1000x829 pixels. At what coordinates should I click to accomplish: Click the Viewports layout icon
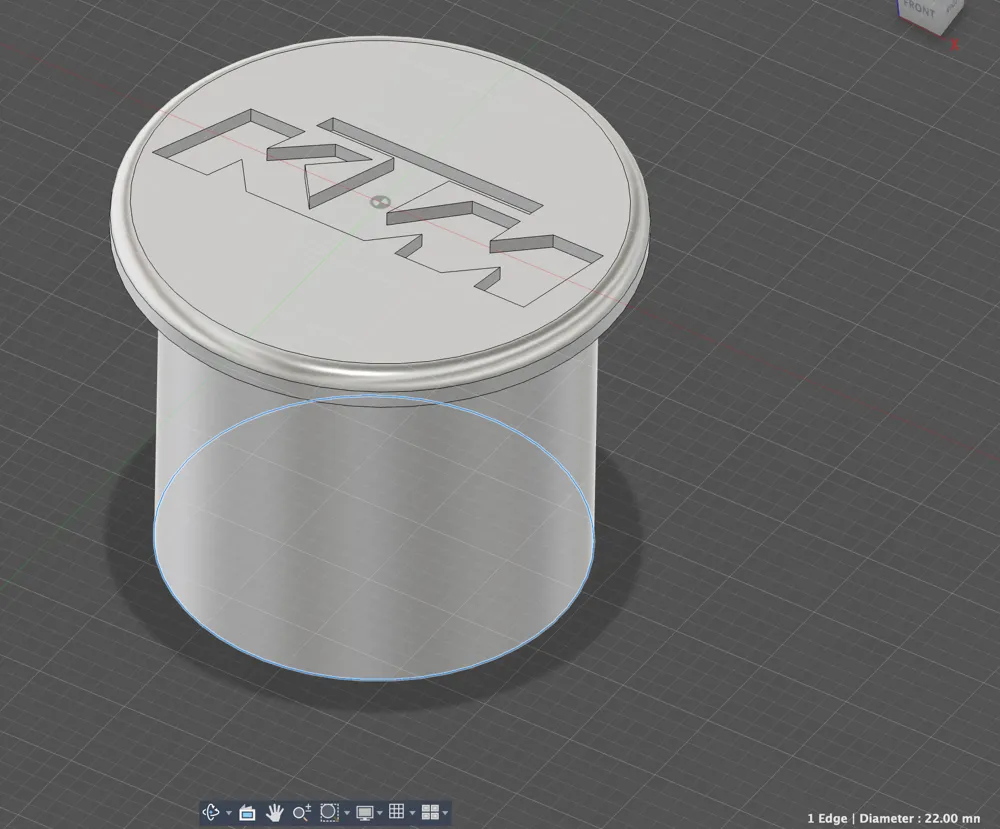click(x=430, y=812)
